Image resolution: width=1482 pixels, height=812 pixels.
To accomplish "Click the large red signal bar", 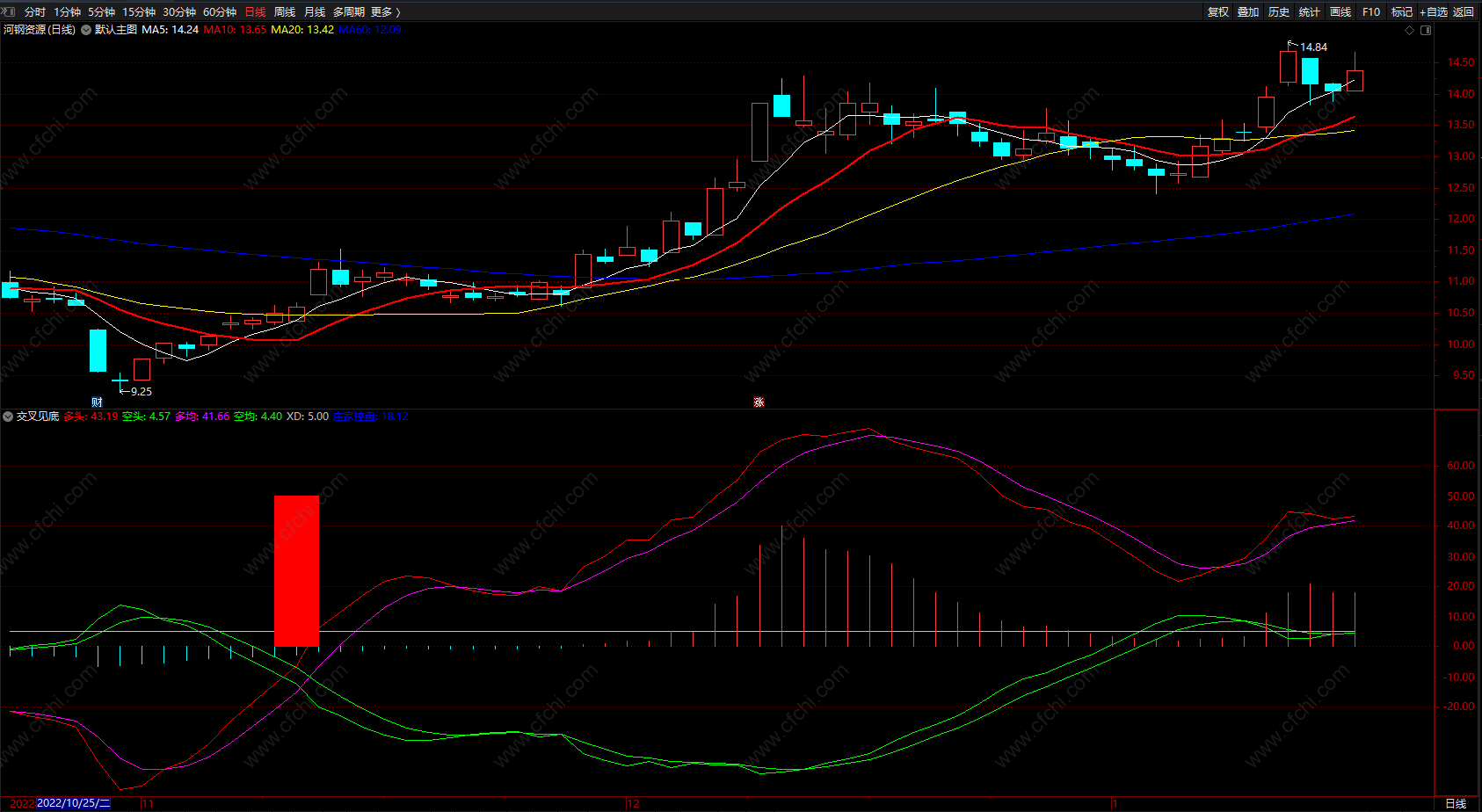I will (296, 571).
